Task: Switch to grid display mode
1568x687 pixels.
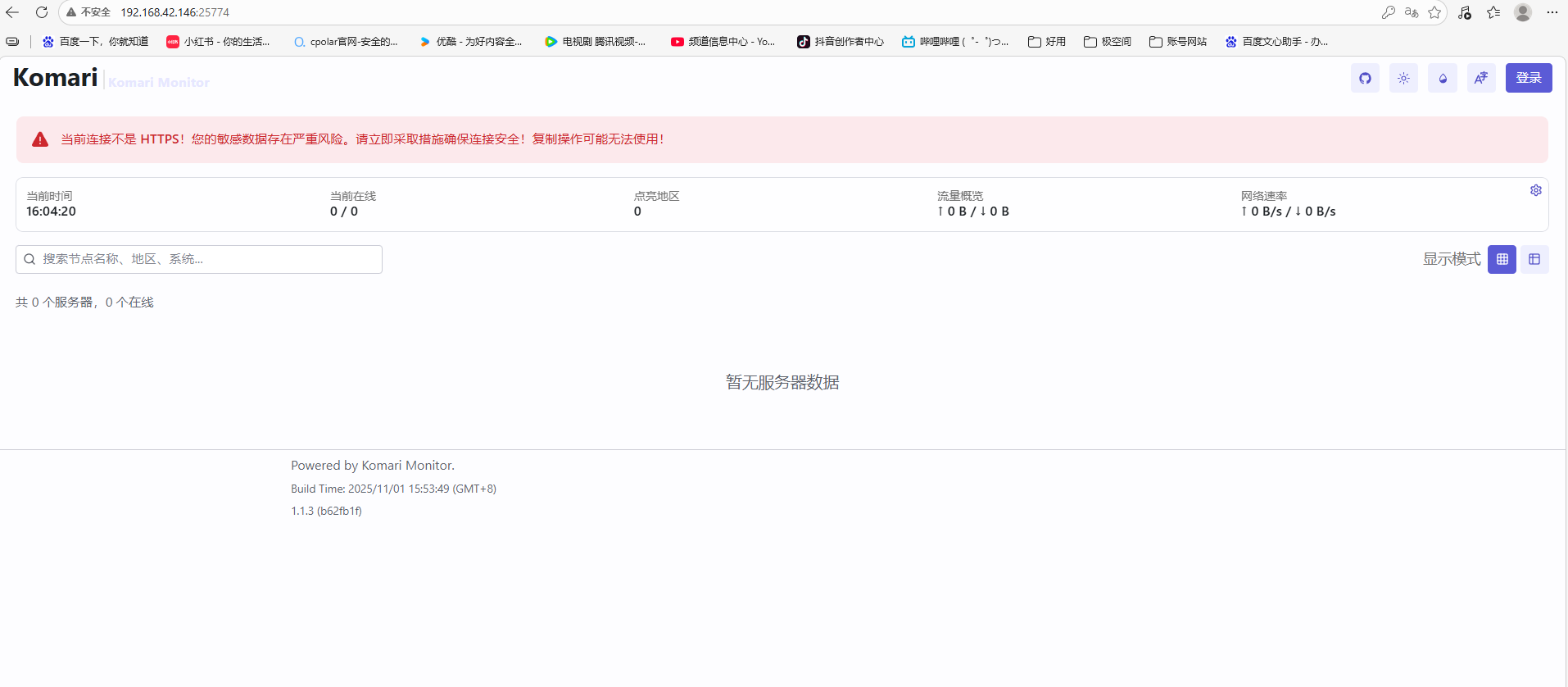Action: tap(1502, 259)
